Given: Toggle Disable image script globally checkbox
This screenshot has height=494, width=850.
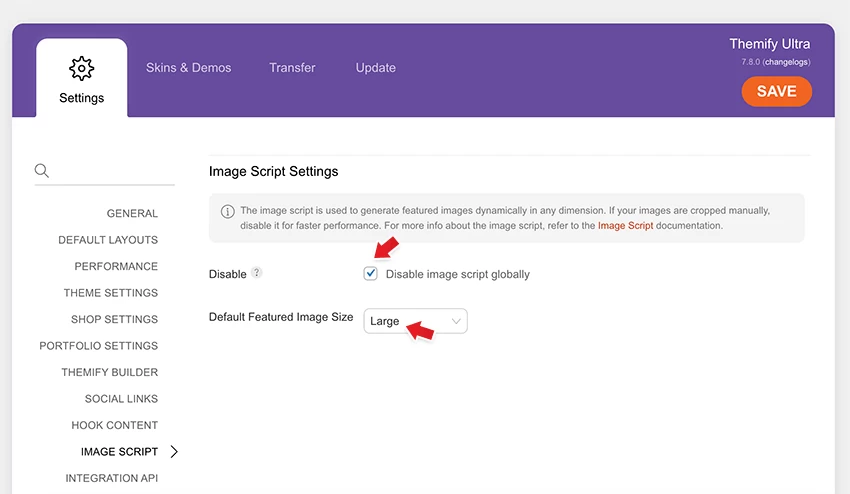Looking at the screenshot, I should pos(370,273).
